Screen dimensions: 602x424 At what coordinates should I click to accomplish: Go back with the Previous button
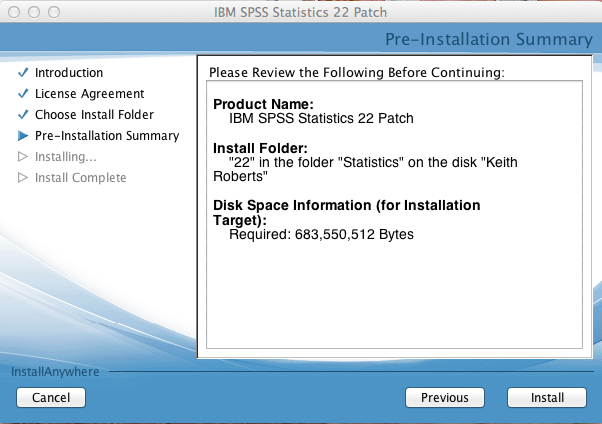coord(445,397)
